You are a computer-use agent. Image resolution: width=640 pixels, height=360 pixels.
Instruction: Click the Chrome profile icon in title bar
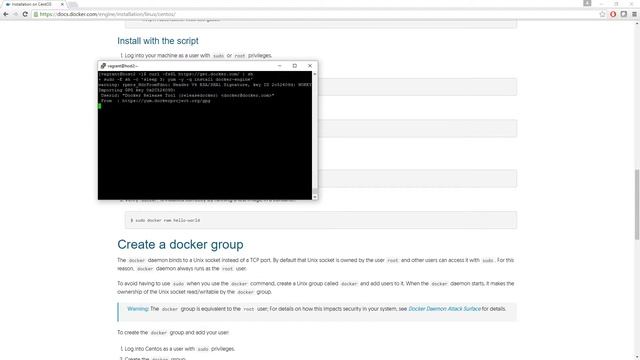587,3
